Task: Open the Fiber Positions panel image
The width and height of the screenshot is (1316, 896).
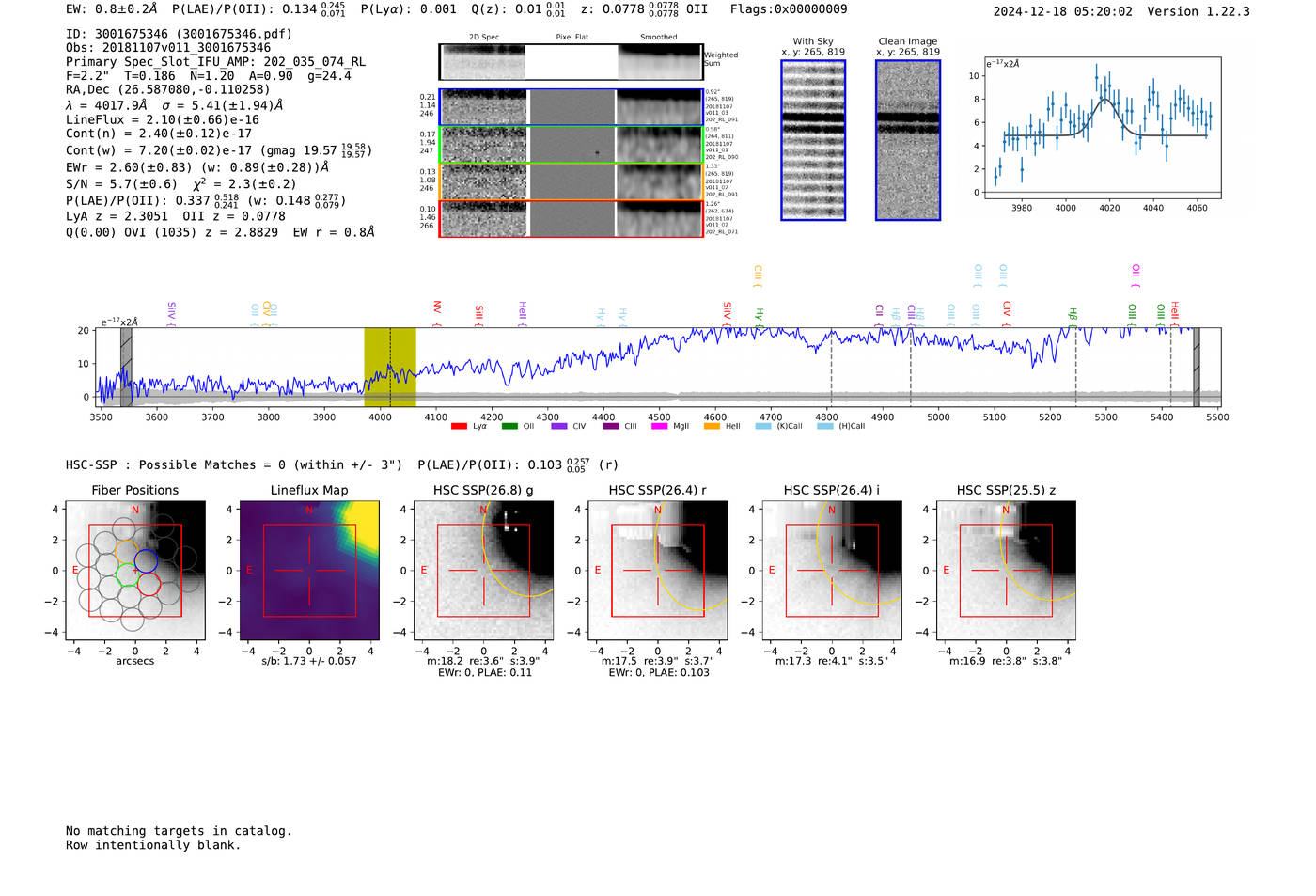Action: pyautogui.click(x=135, y=571)
